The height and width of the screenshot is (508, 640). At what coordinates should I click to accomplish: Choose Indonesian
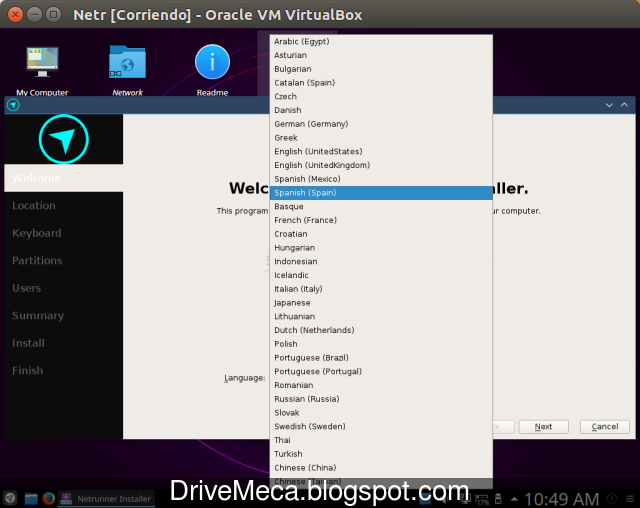381,261
